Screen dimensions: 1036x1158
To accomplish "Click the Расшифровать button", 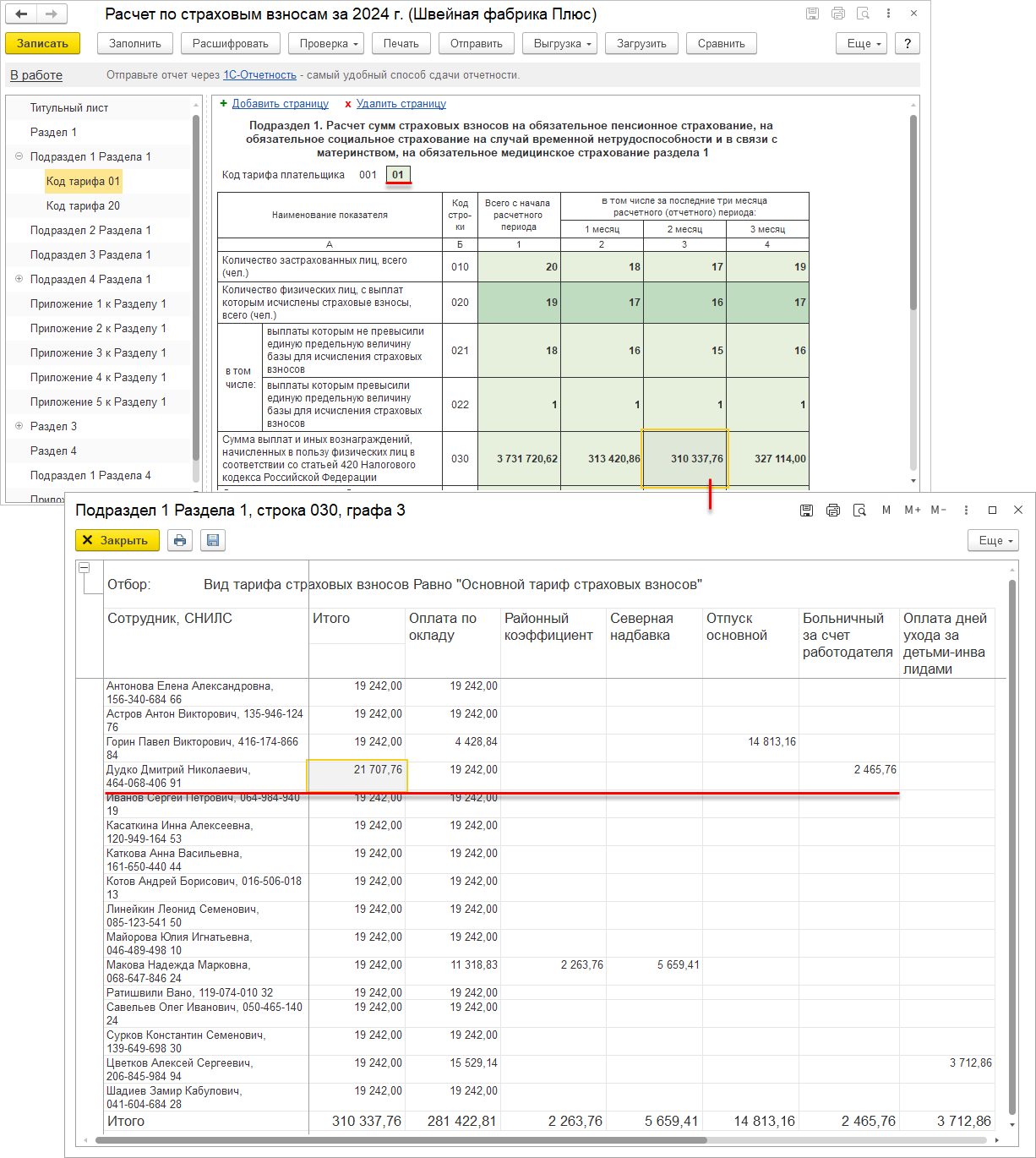I will click(x=231, y=43).
